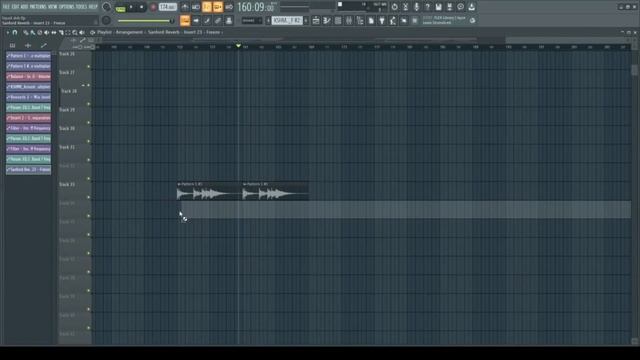
Task: Select the KSHMR_Acoust picker item
Action: point(29,87)
